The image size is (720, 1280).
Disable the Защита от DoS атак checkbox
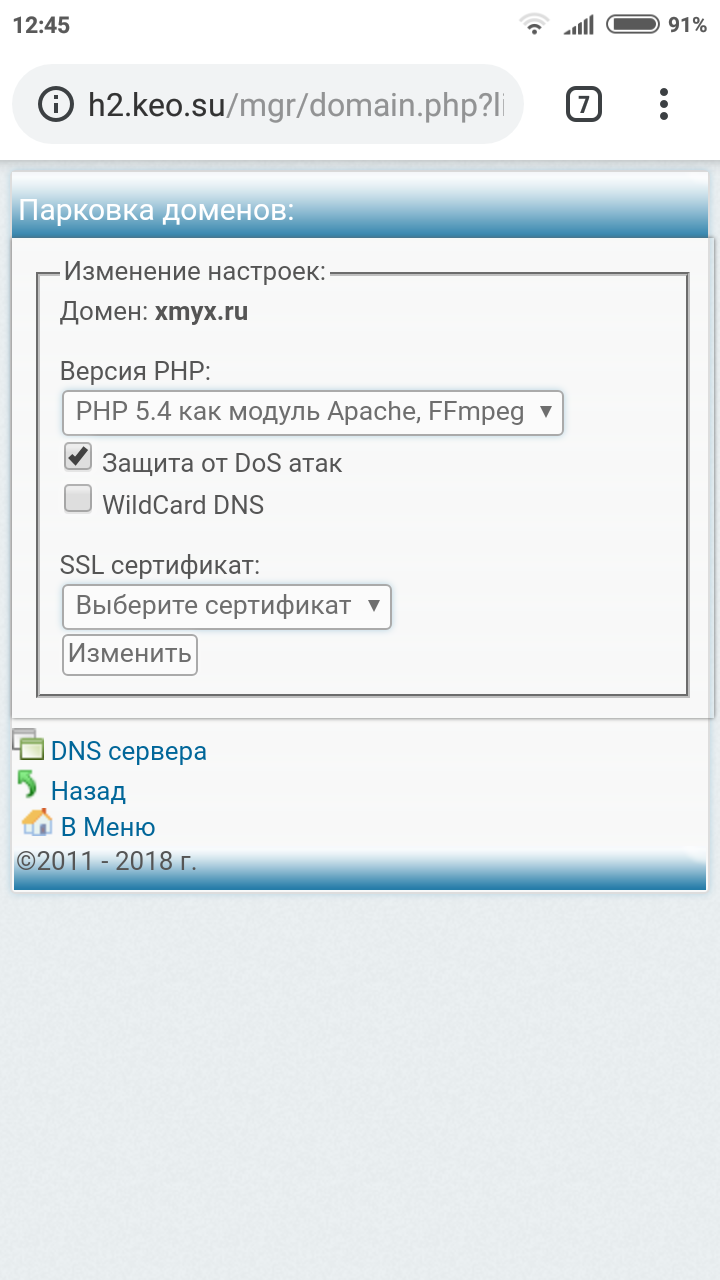[x=78, y=458]
